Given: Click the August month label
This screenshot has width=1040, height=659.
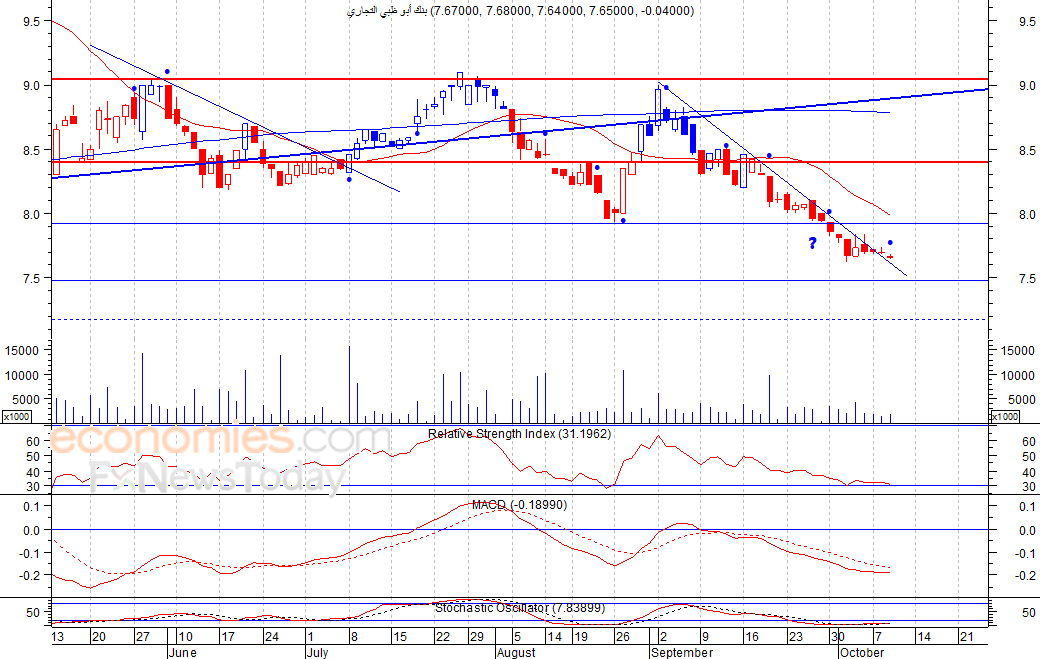Looking at the screenshot, I should click(515, 652).
